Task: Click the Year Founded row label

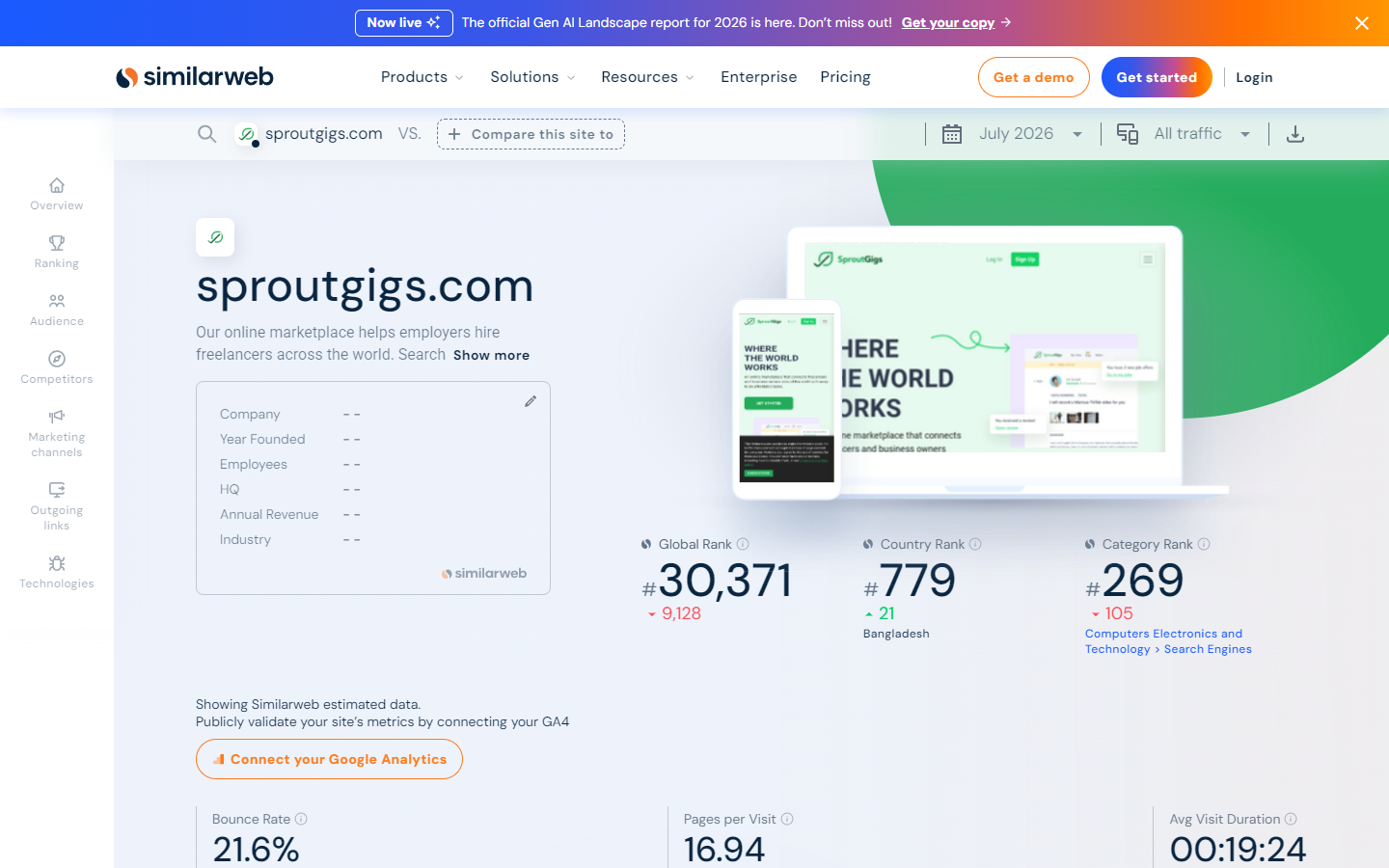Action: [262, 439]
